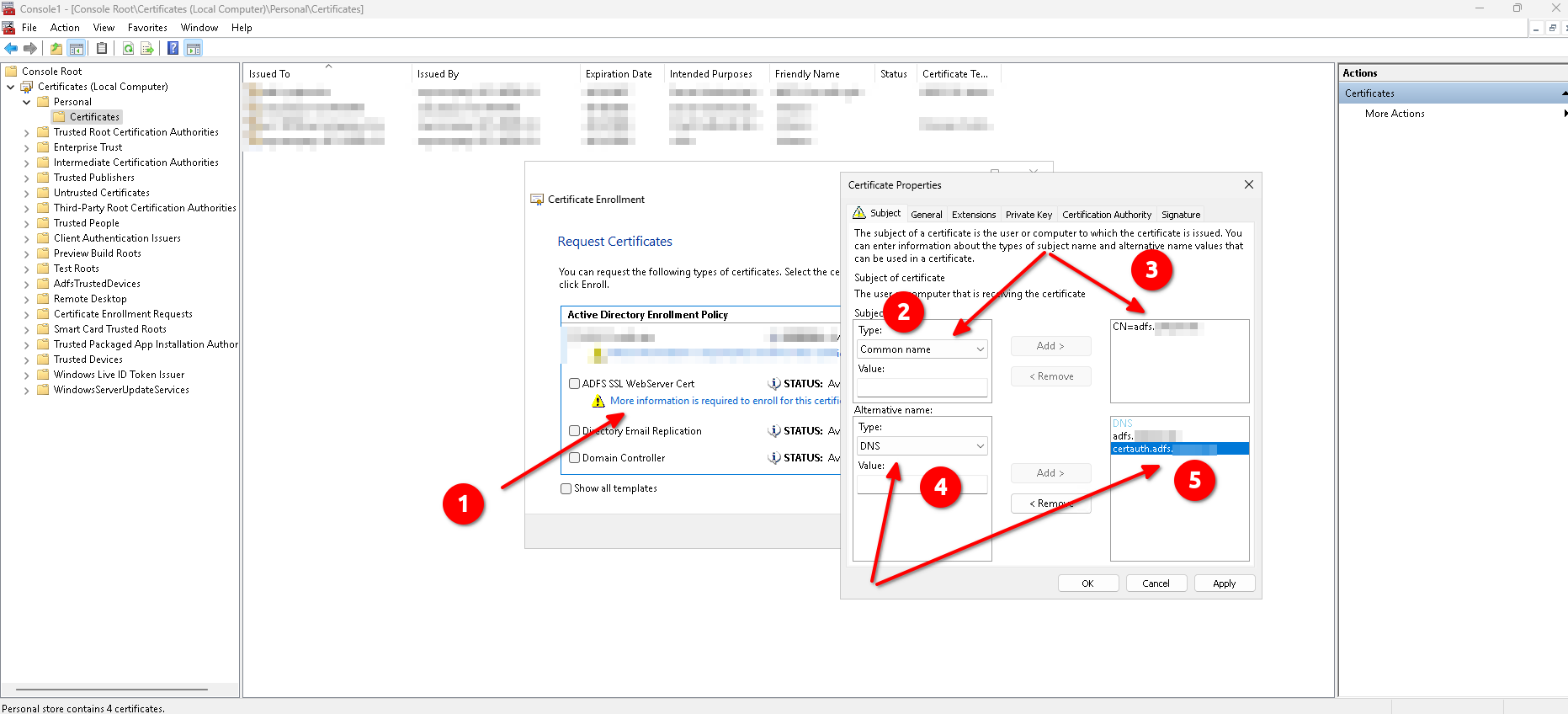
Task: Switch to the Private Key tab
Action: (x=1029, y=215)
